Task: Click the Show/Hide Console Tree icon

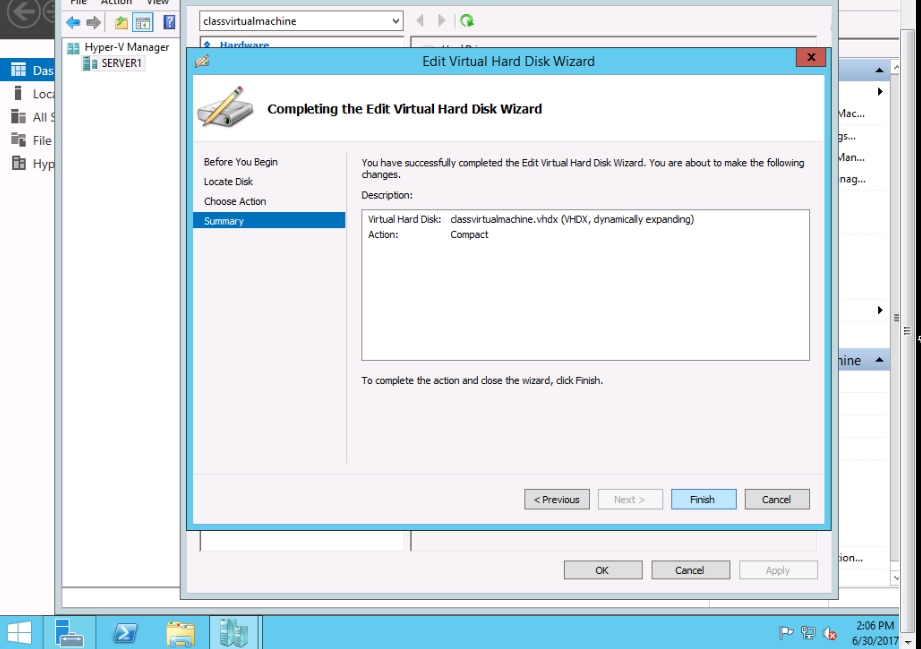Action: (x=143, y=22)
